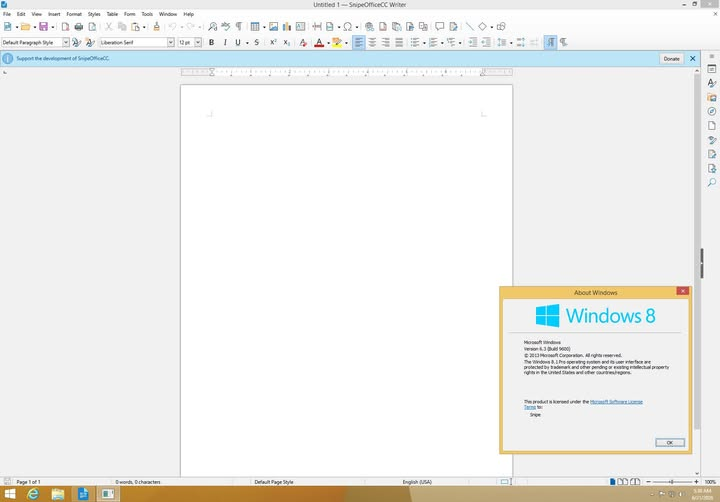This screenshot has width=720, height=502.
Task: Toggle Center Horizontally alignment
Action: tap(372, 42)
